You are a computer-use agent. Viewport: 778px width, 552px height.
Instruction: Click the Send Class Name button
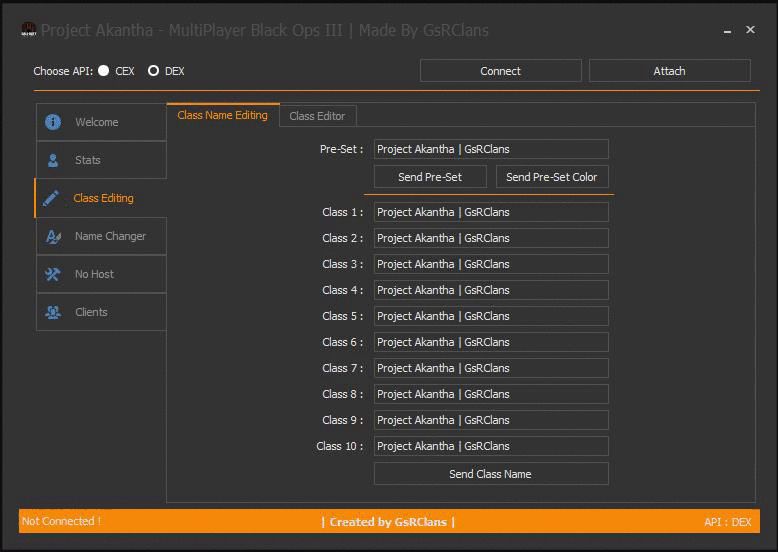(x=491, y=474)
